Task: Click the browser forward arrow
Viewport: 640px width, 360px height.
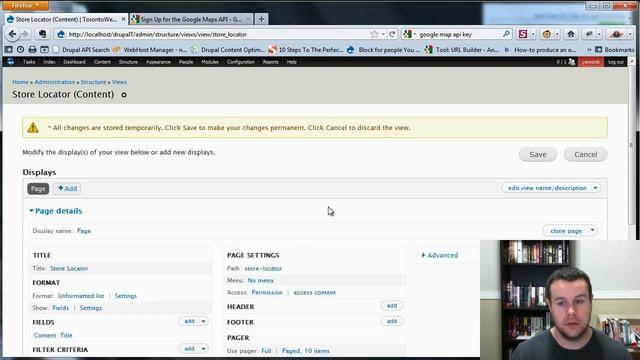Action: 25,34
